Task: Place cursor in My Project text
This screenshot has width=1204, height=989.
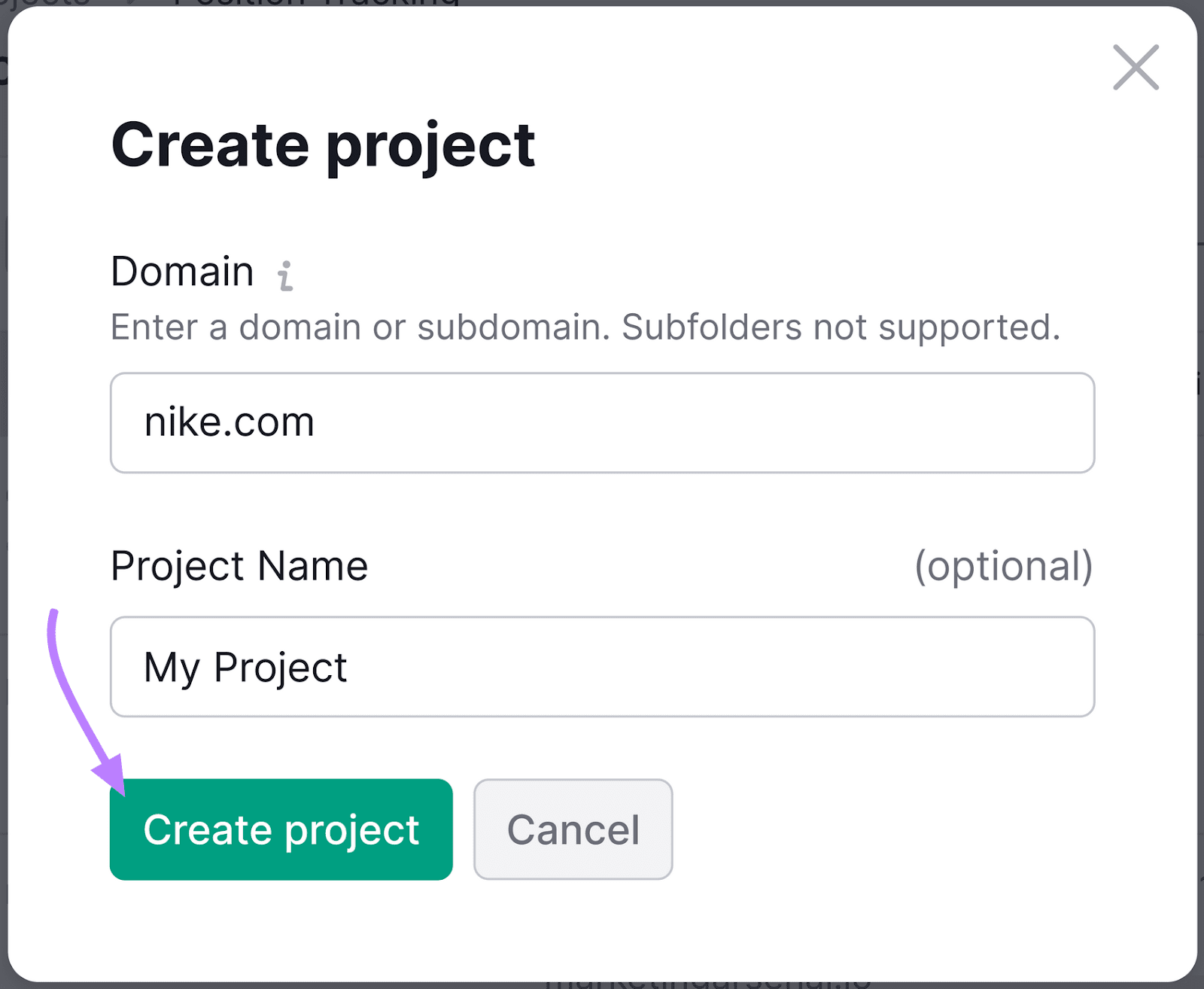Action: pos(245,668)
